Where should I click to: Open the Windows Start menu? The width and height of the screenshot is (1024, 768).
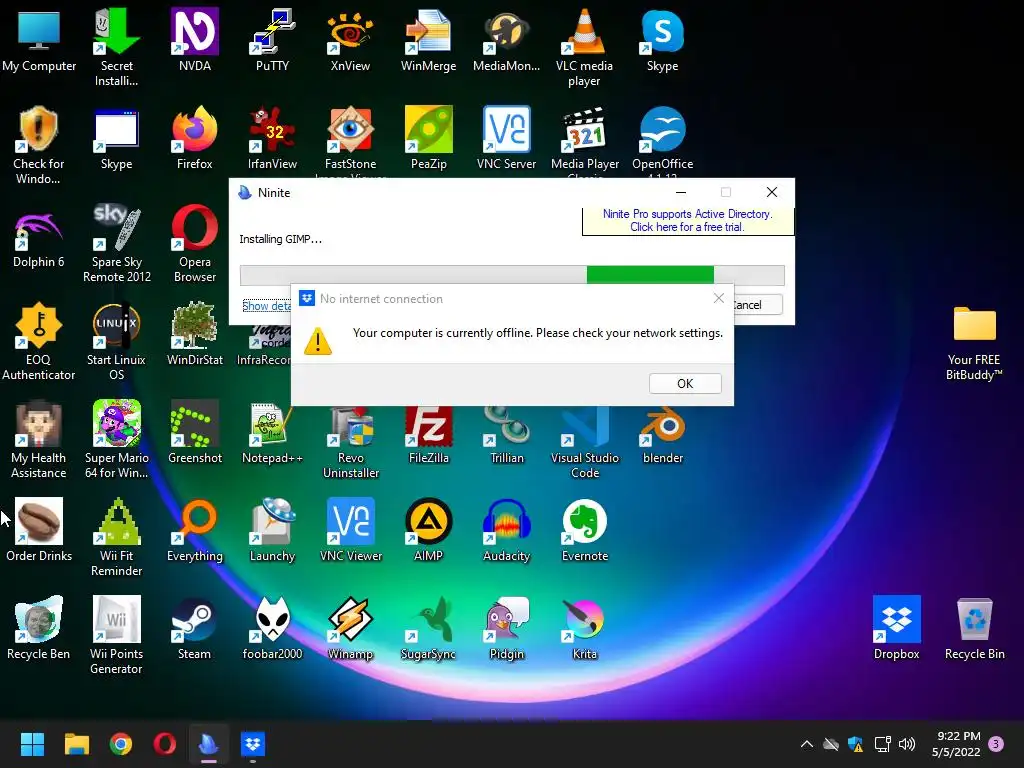32,744
